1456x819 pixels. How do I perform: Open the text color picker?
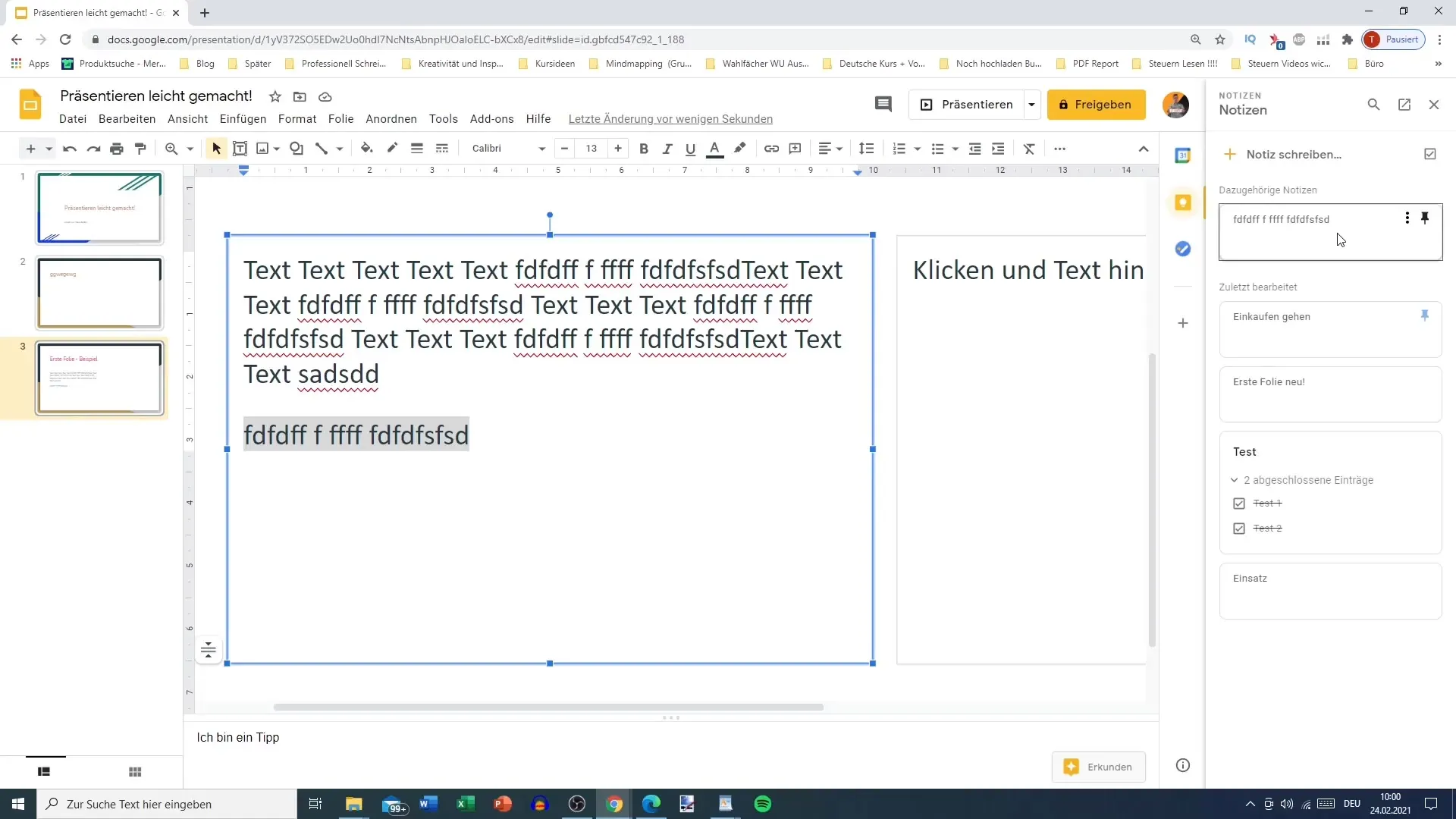(x=714, y=149)
